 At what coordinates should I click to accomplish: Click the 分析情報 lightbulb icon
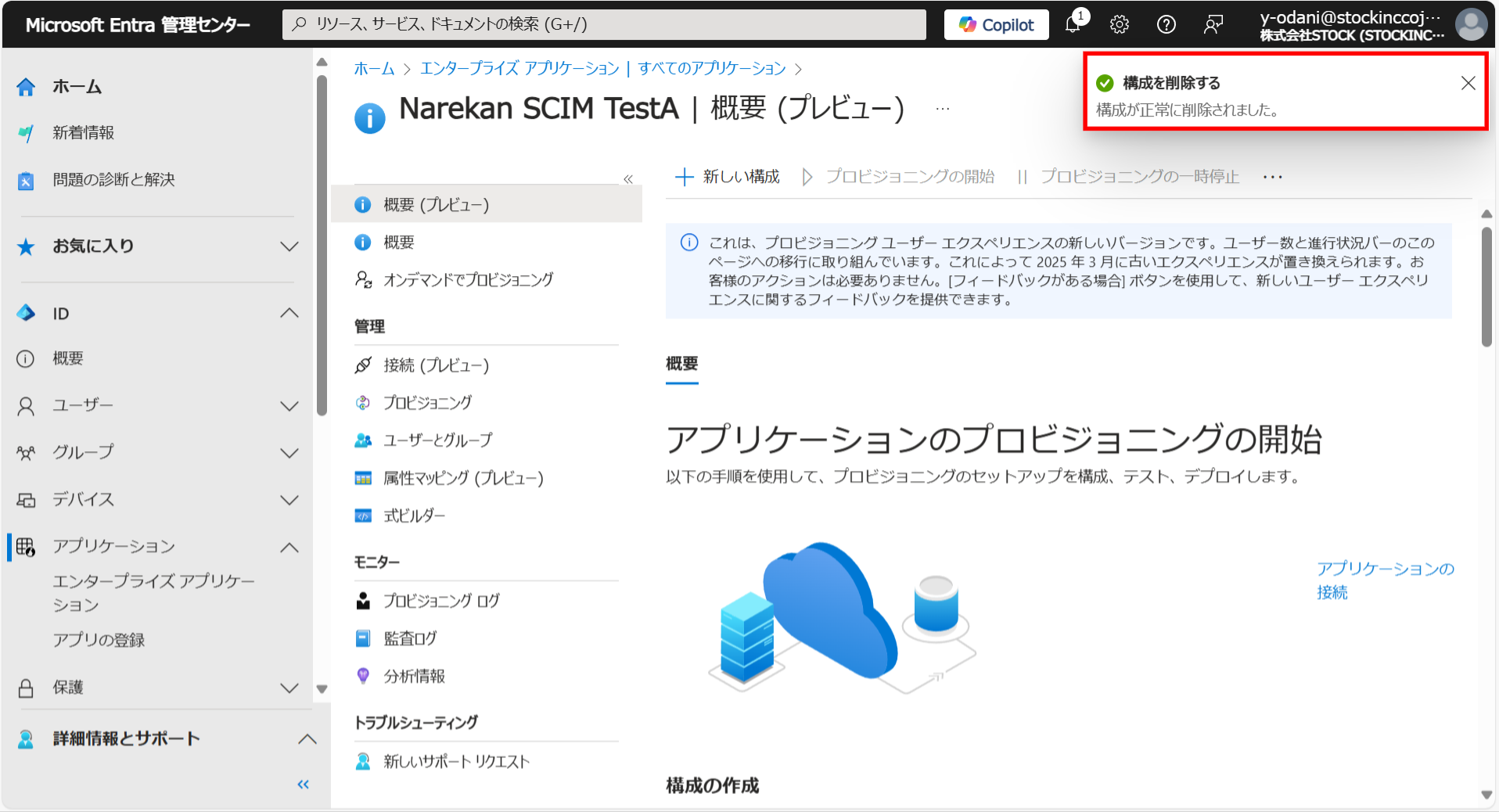point(363,676)
